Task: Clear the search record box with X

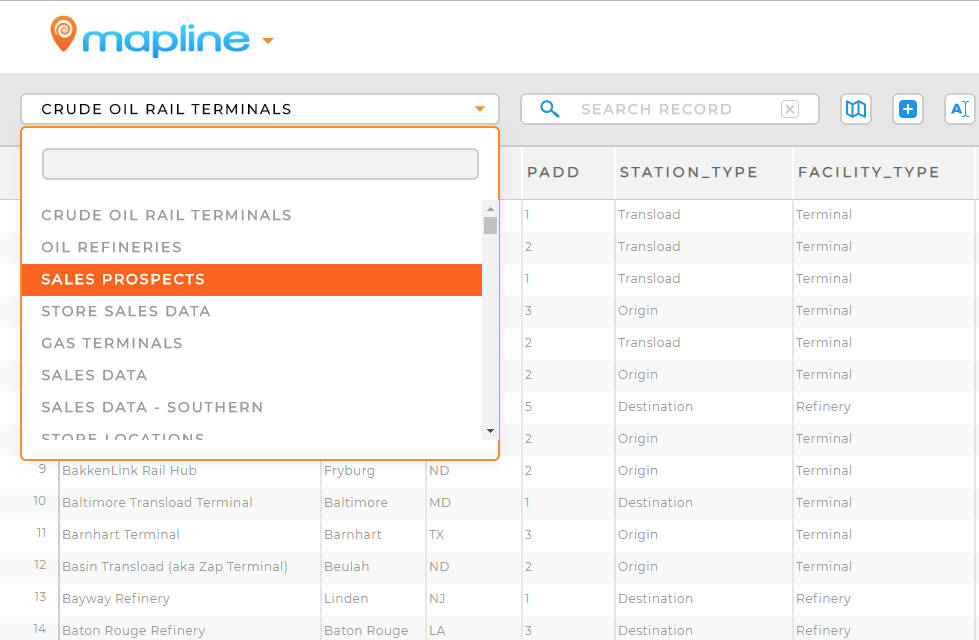Action: 790,109
